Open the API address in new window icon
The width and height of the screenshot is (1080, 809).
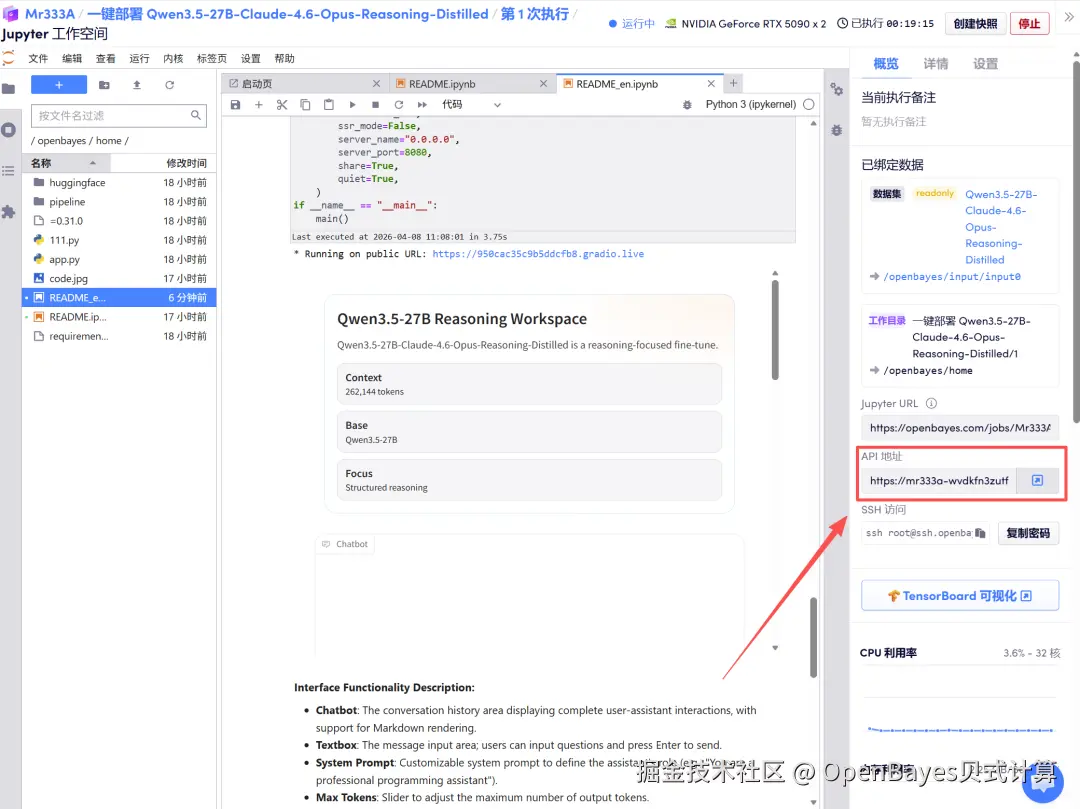(1037, 481)
